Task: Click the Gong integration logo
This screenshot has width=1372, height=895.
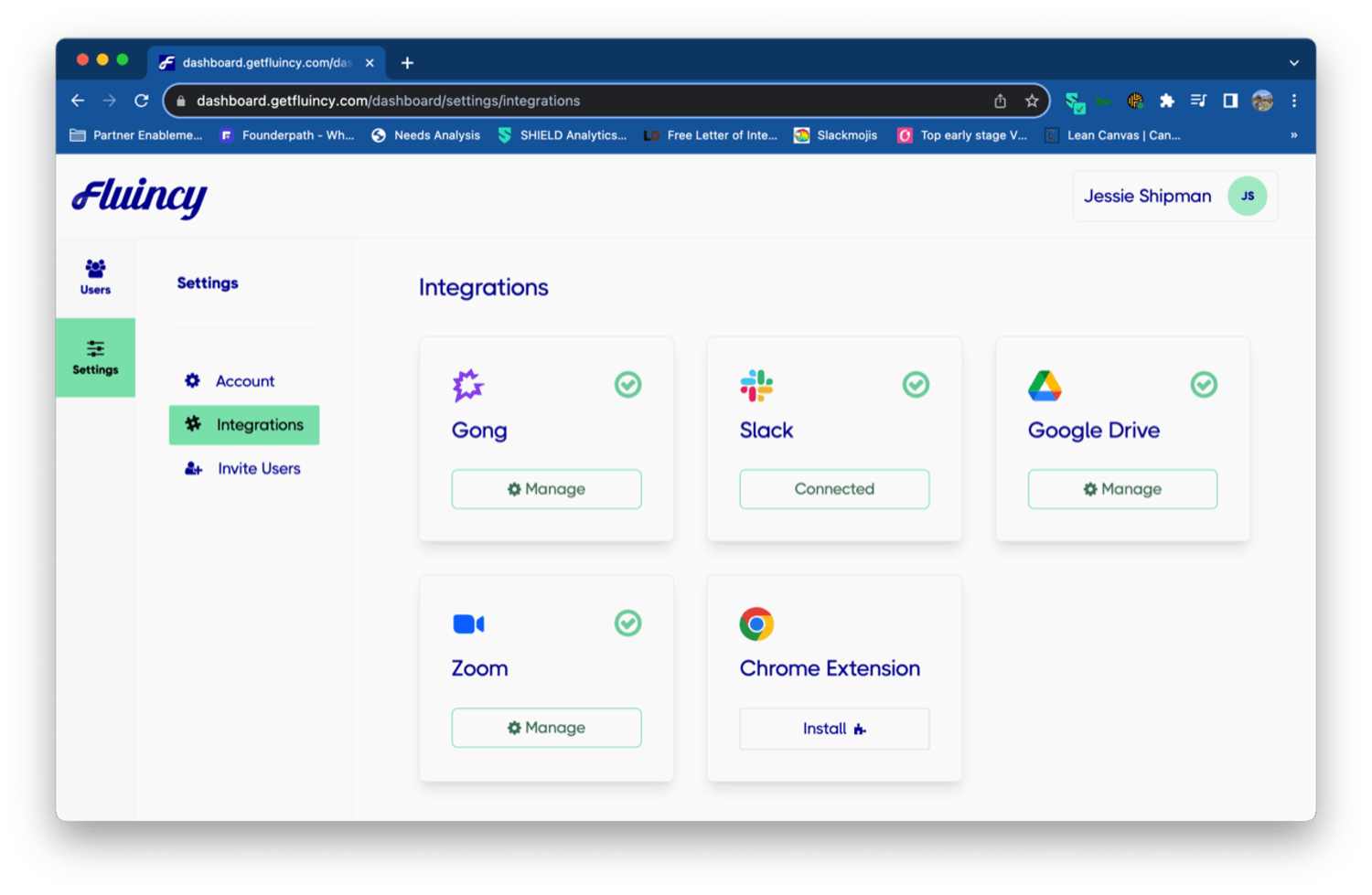Action: pos(467,386)
